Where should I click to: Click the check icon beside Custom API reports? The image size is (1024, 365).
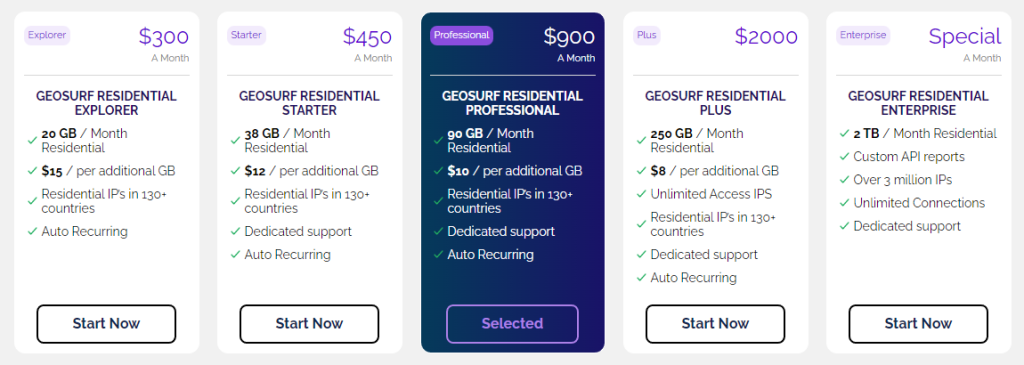[844, 157]
